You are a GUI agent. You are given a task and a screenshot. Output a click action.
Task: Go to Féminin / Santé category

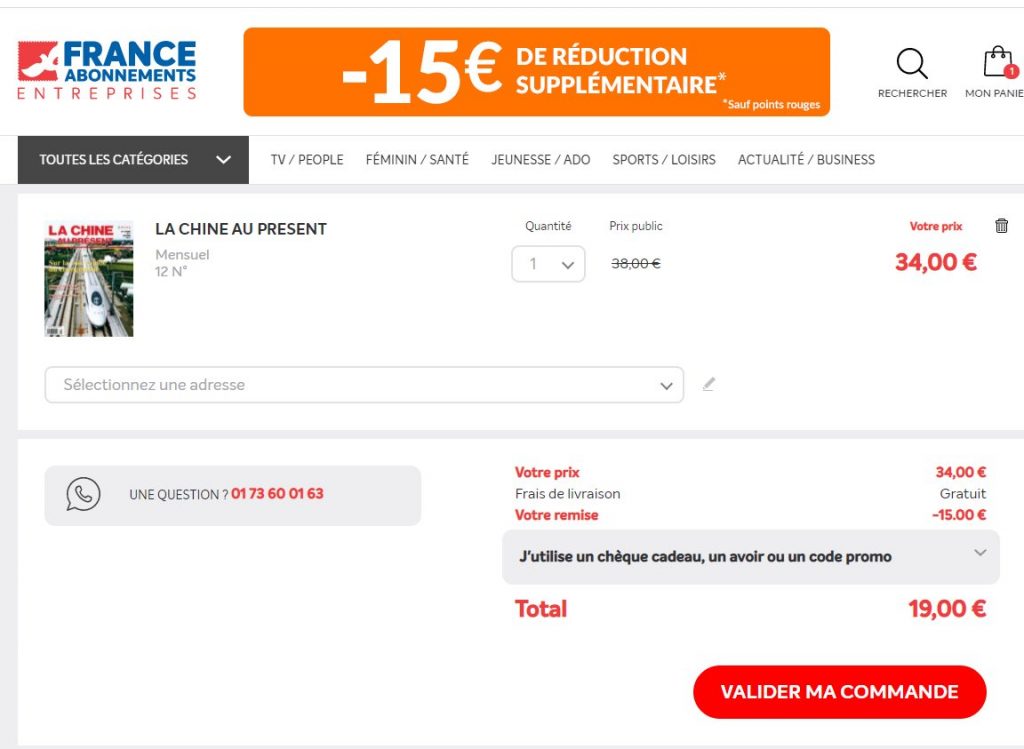click(x=417, y=160)
